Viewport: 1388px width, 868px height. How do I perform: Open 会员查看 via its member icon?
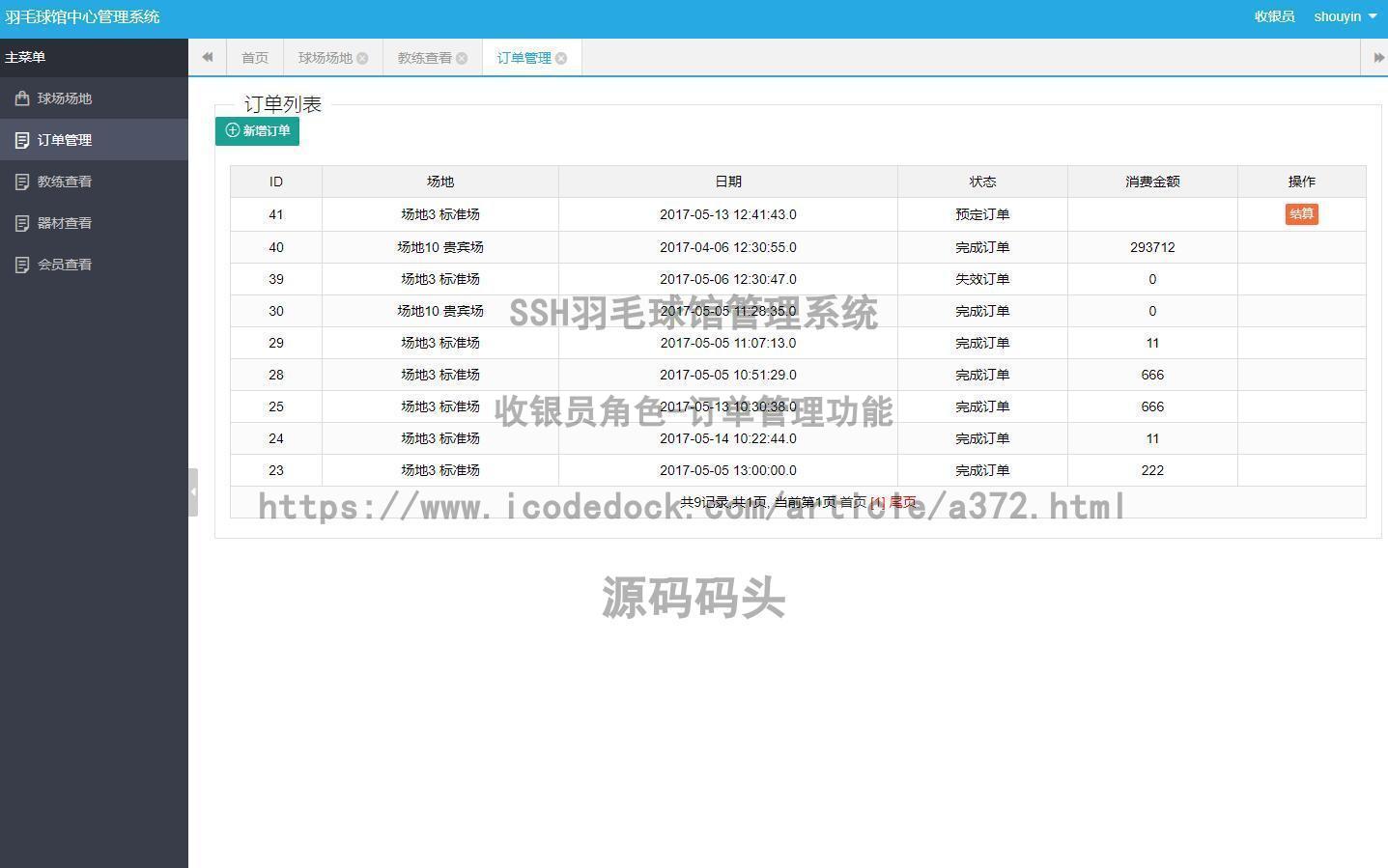[21, 264]
